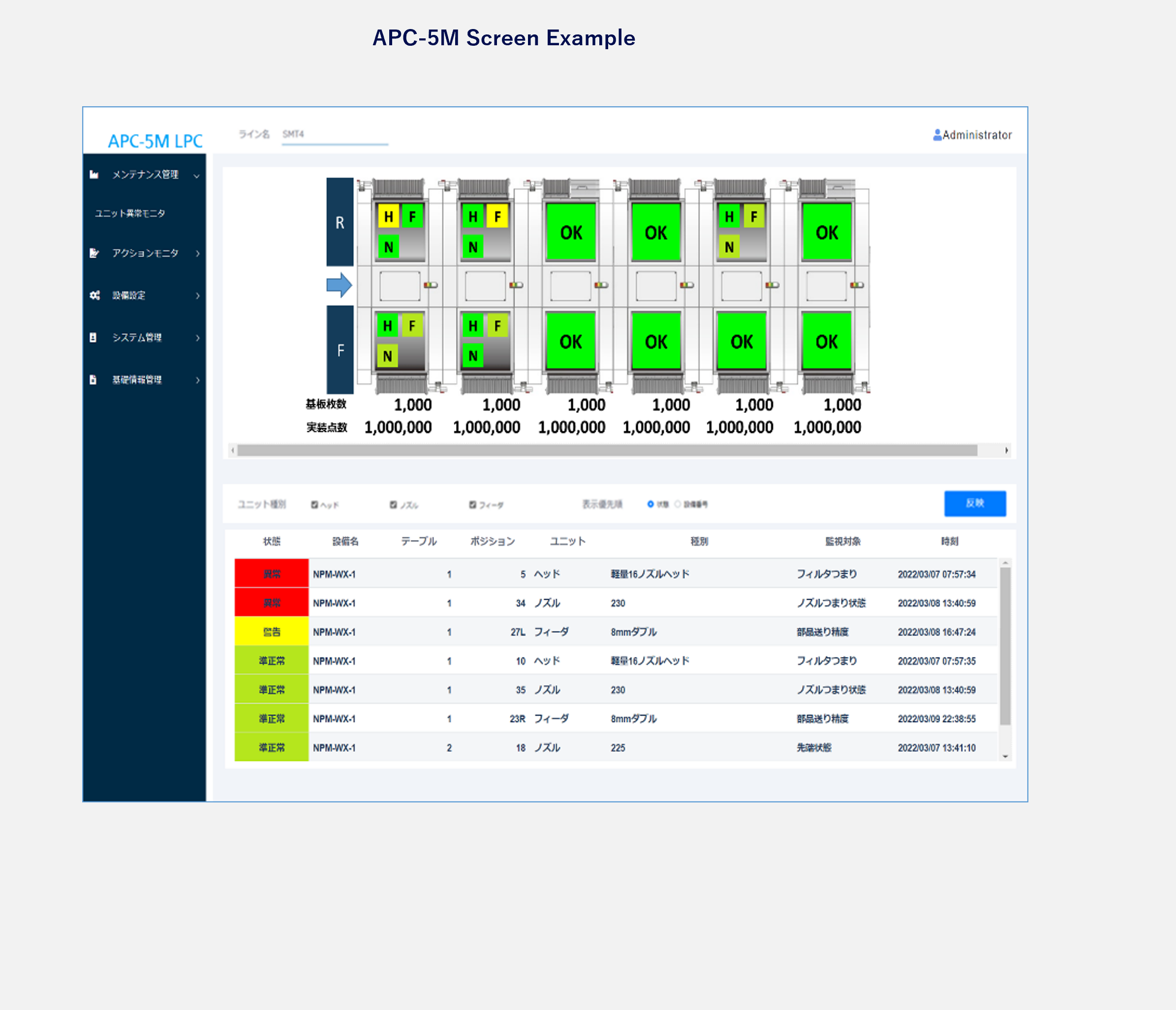Click the ライン名 SMT4 input field
Screen dimensions: 1176x1010
pyautogui.click(x=335, y=135)
